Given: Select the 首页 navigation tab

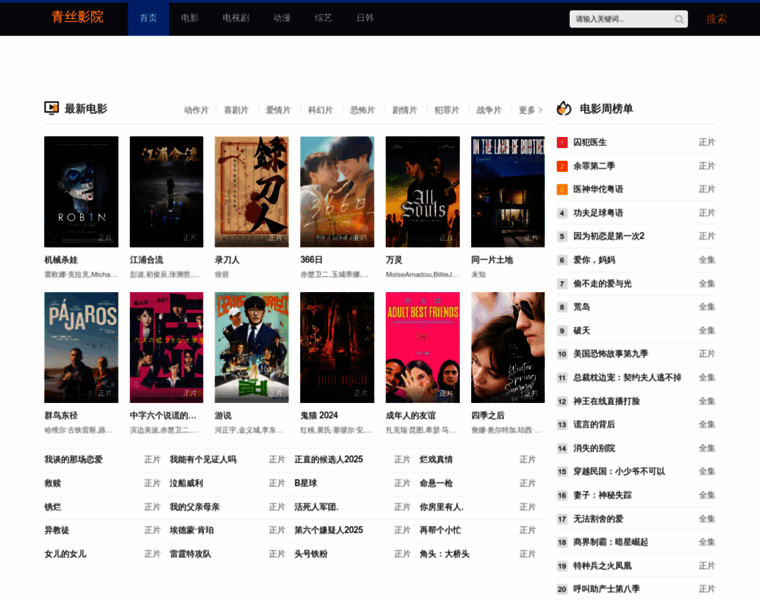Looking at the screenshot, I should click(x=148, y=18).
